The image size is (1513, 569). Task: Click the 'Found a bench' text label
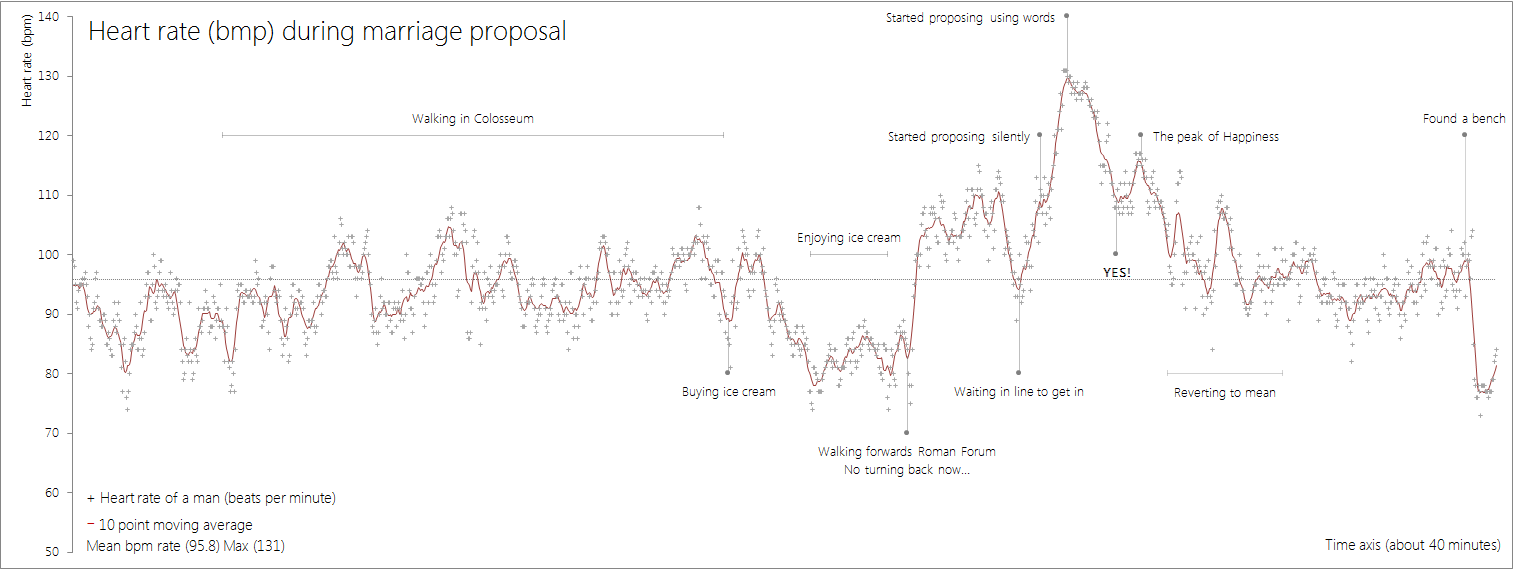[1464, 119]
